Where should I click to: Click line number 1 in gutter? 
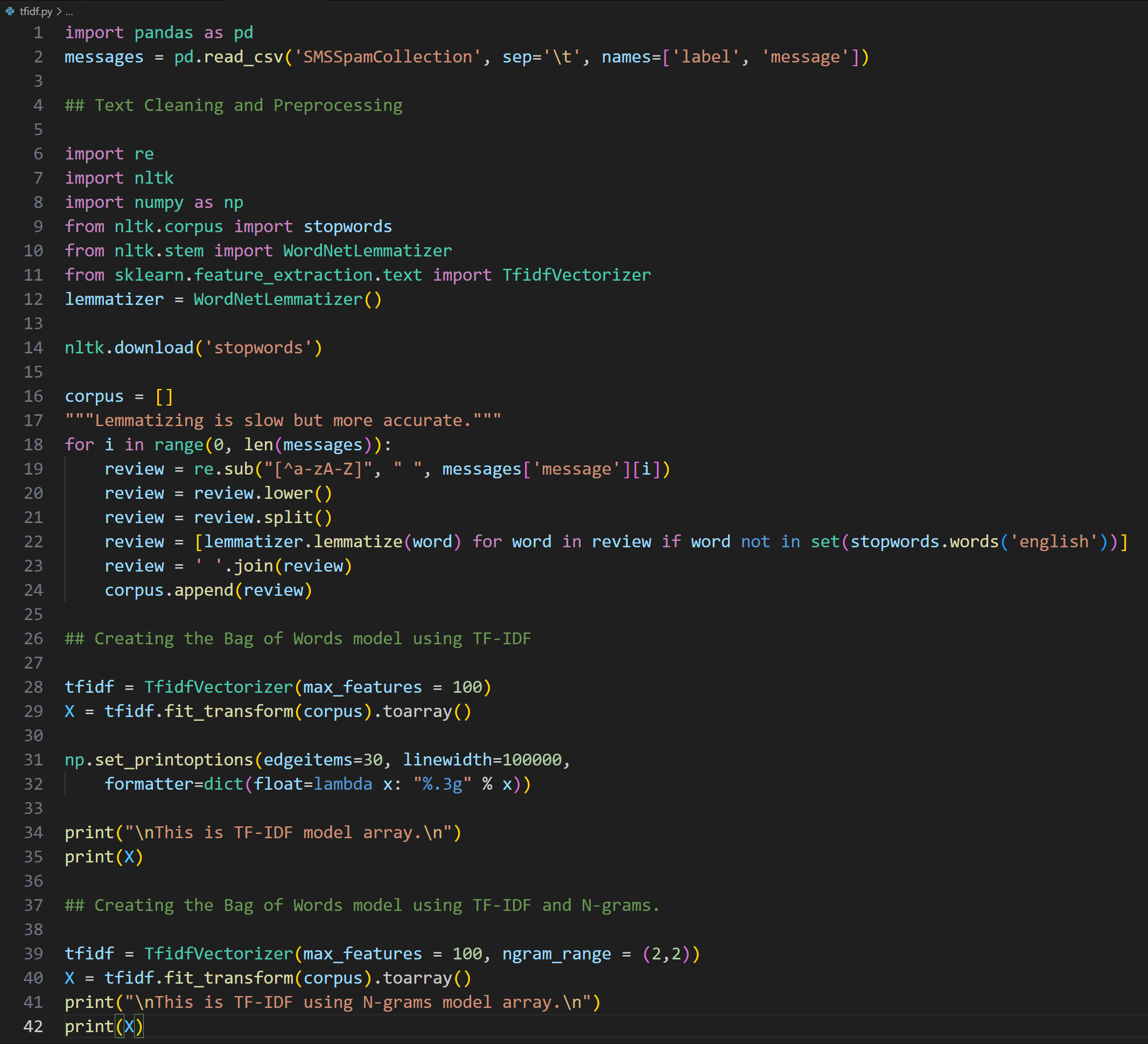pos(38,32)
